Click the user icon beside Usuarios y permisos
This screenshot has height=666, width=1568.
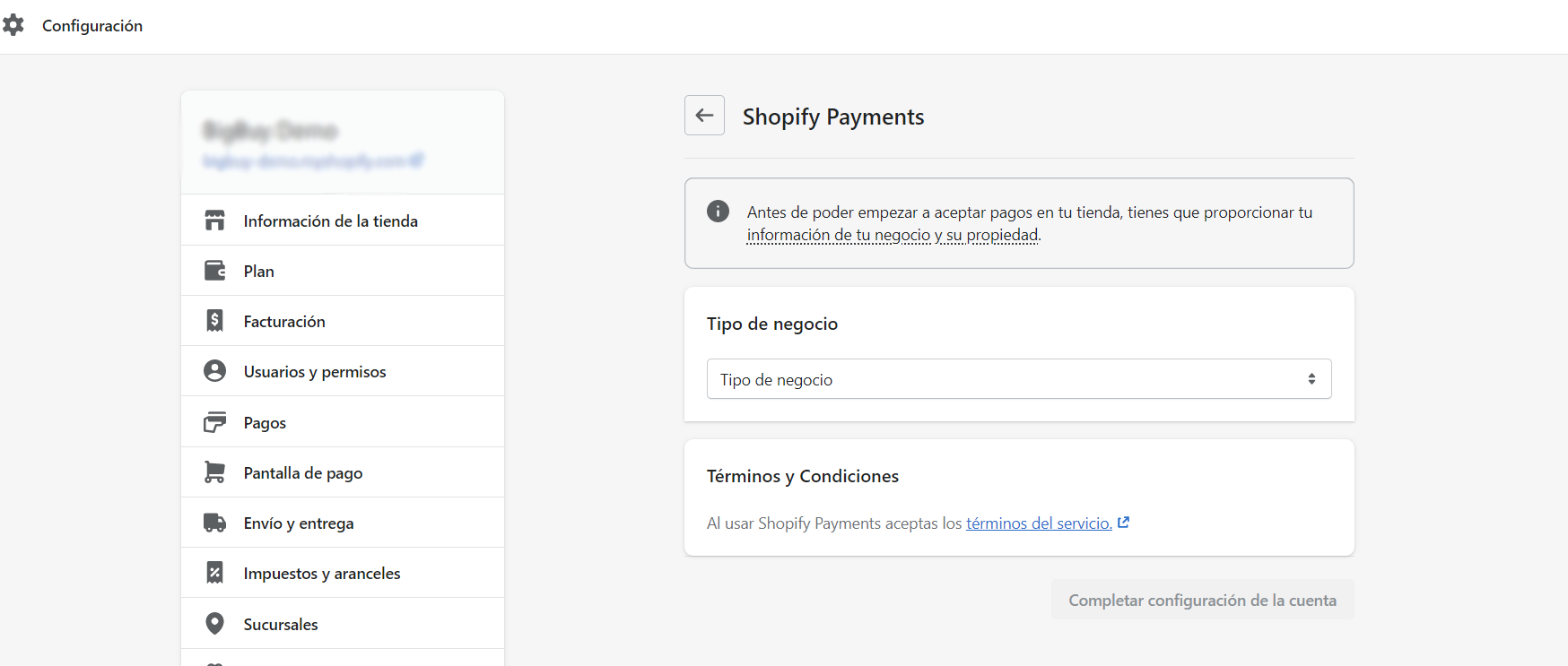coord(214,371)
